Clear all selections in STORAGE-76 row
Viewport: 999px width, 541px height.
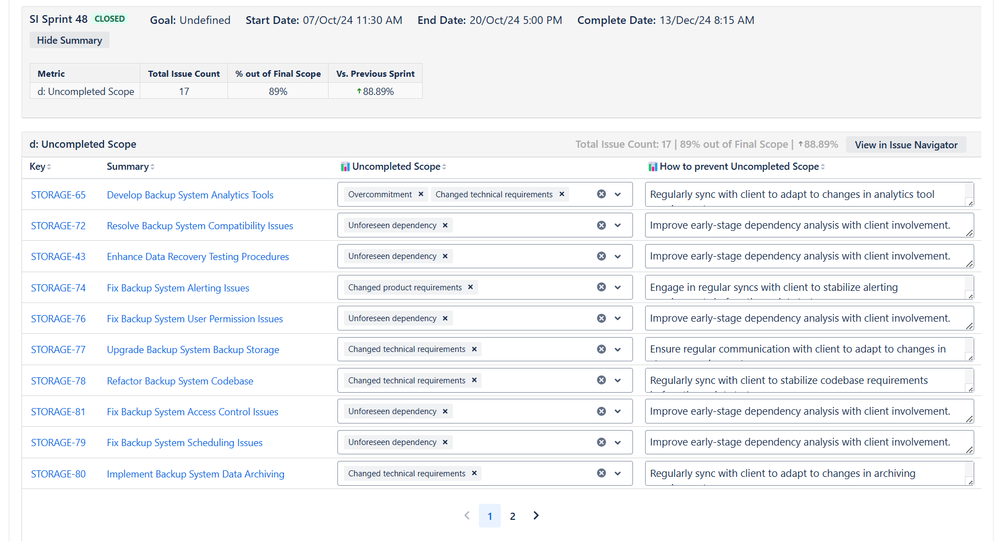pyautogui.click(x=601, y=318)
